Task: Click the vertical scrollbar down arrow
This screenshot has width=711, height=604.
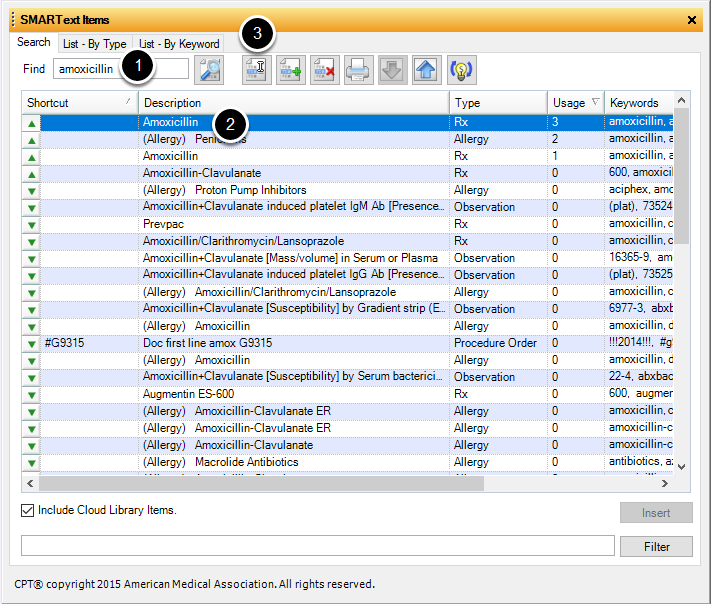Action: [681, 467]
